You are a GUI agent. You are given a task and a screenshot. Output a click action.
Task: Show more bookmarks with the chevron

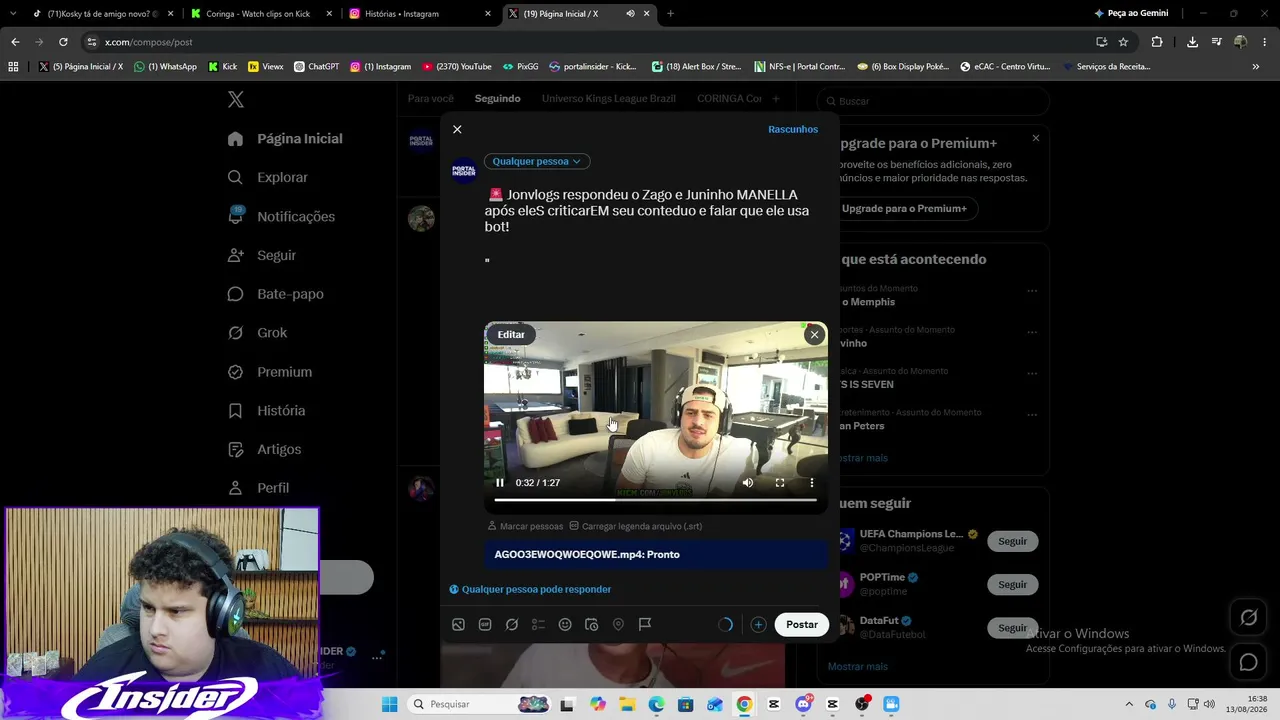(x=1256, y=67)
